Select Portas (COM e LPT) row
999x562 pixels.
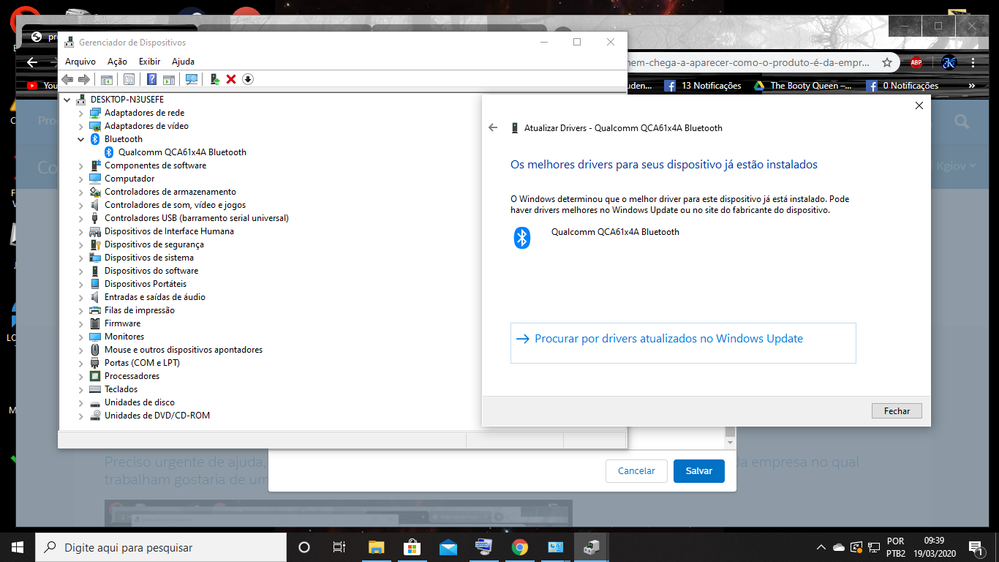pyautogui.click(x=142, y=363)
